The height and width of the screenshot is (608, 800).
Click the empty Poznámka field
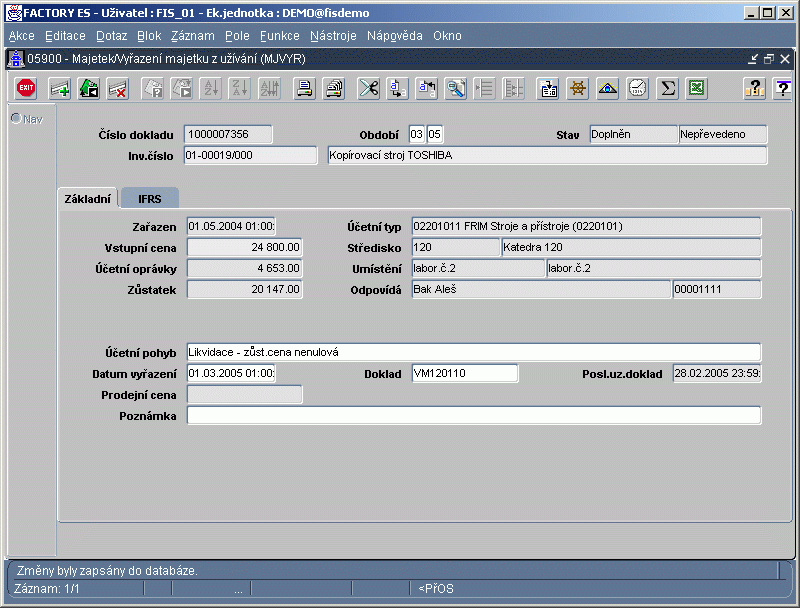(474, 415)
